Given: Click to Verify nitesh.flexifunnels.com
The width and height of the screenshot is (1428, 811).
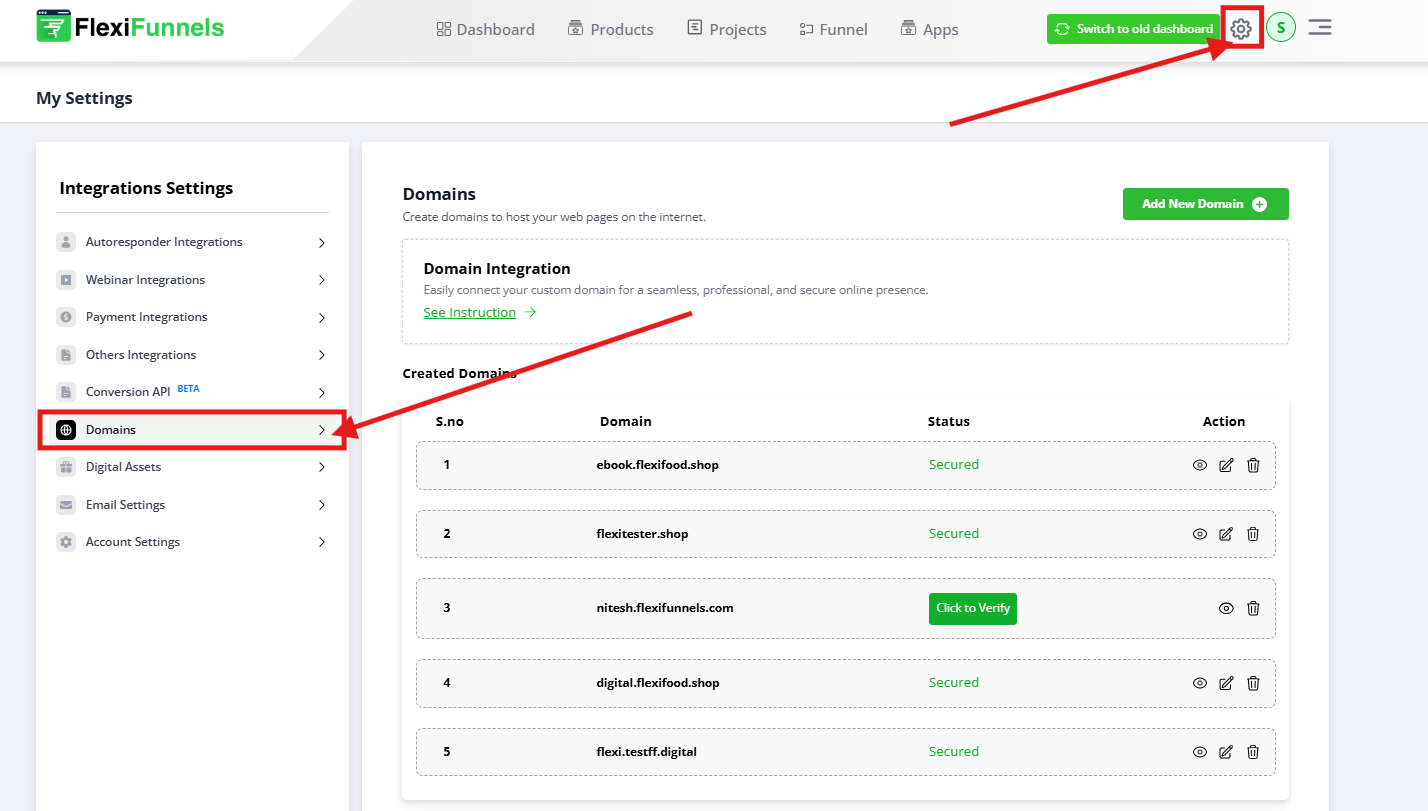Looking at the screenshot, I should (x=973, y=608).
